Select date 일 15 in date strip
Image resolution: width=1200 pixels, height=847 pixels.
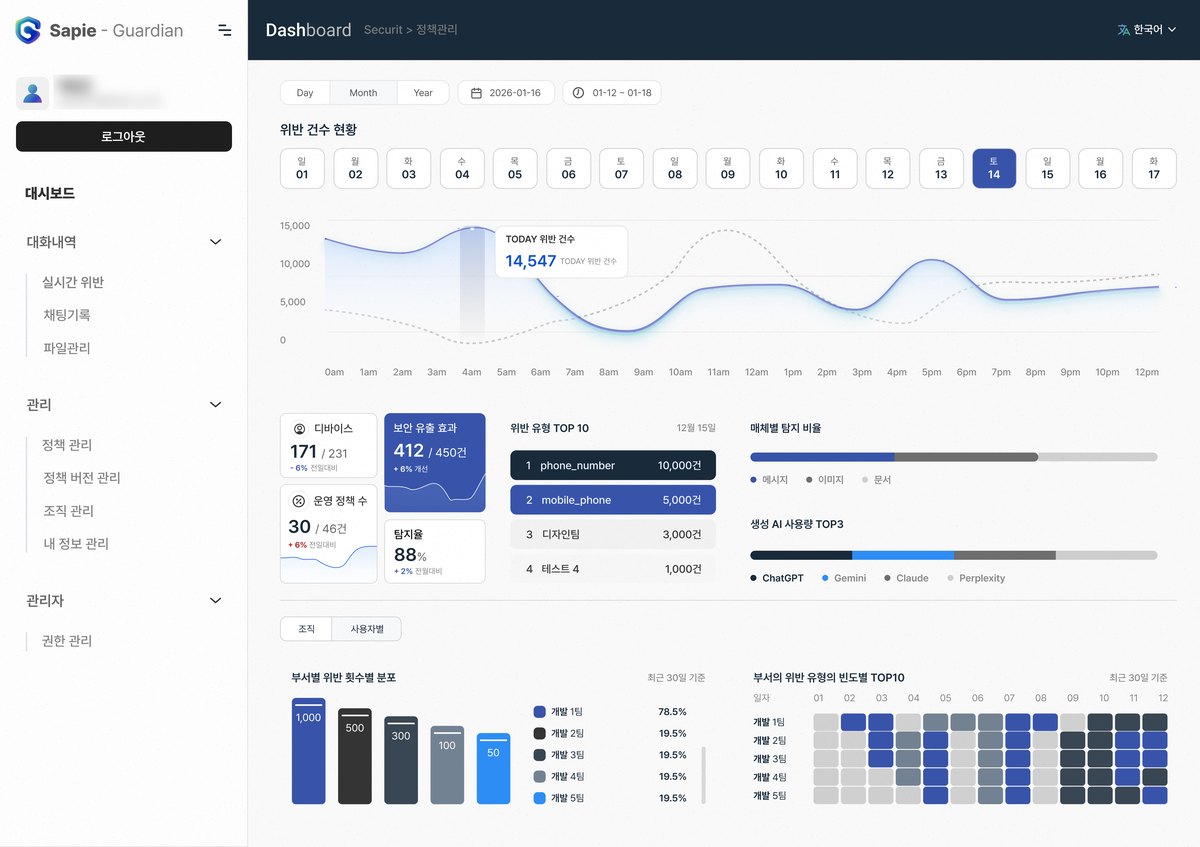(1047, 168)
